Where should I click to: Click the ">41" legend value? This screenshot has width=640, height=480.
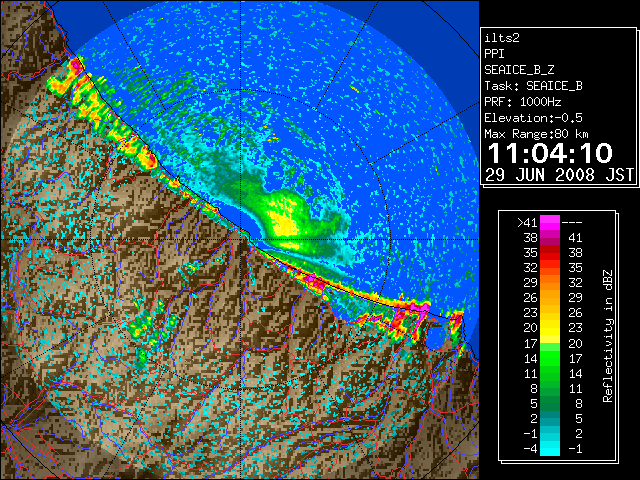point(527,222)
